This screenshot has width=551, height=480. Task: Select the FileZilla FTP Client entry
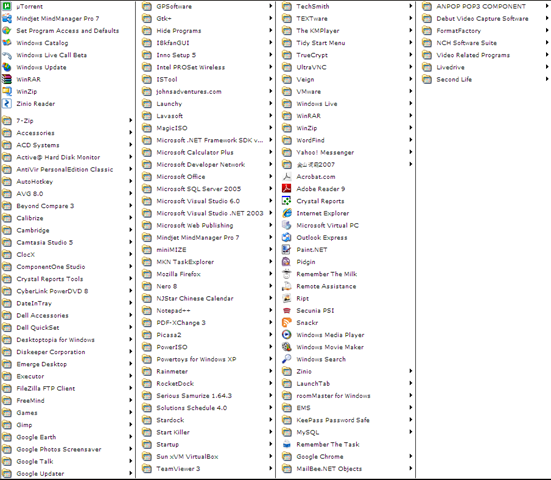coord(68,388)
